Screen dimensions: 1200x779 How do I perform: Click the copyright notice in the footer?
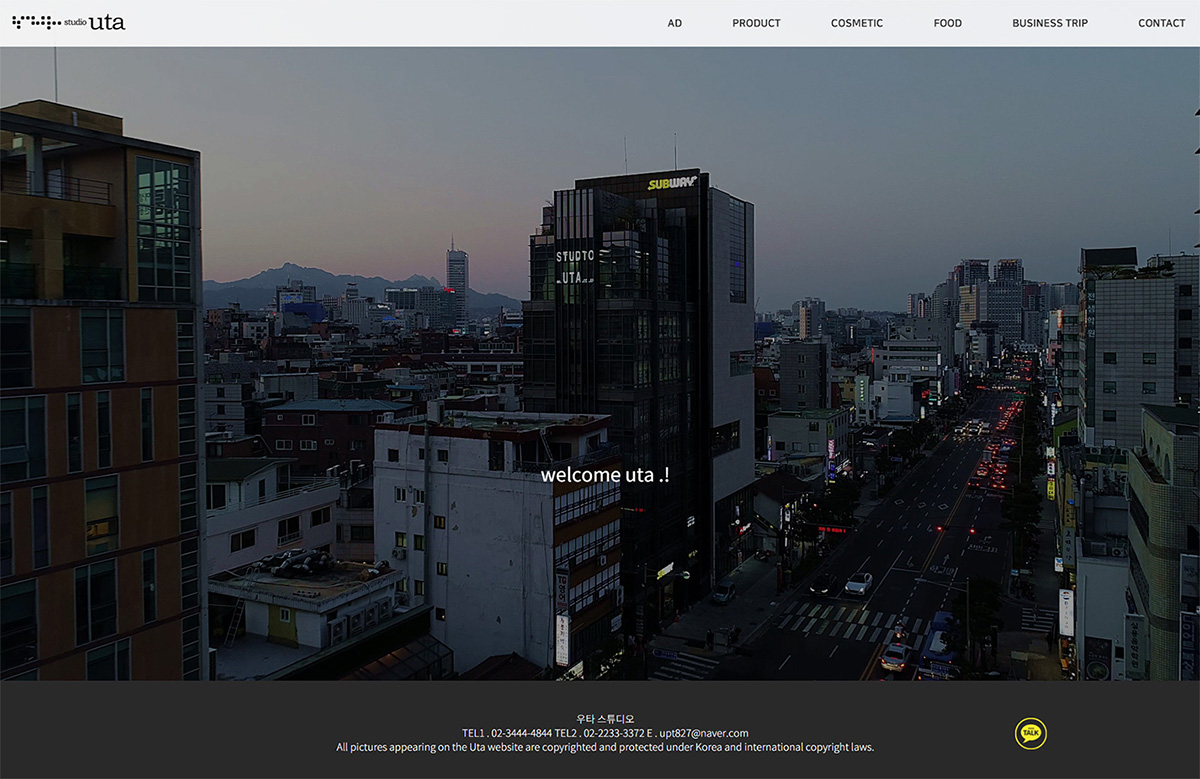click(x=605, y=747)
